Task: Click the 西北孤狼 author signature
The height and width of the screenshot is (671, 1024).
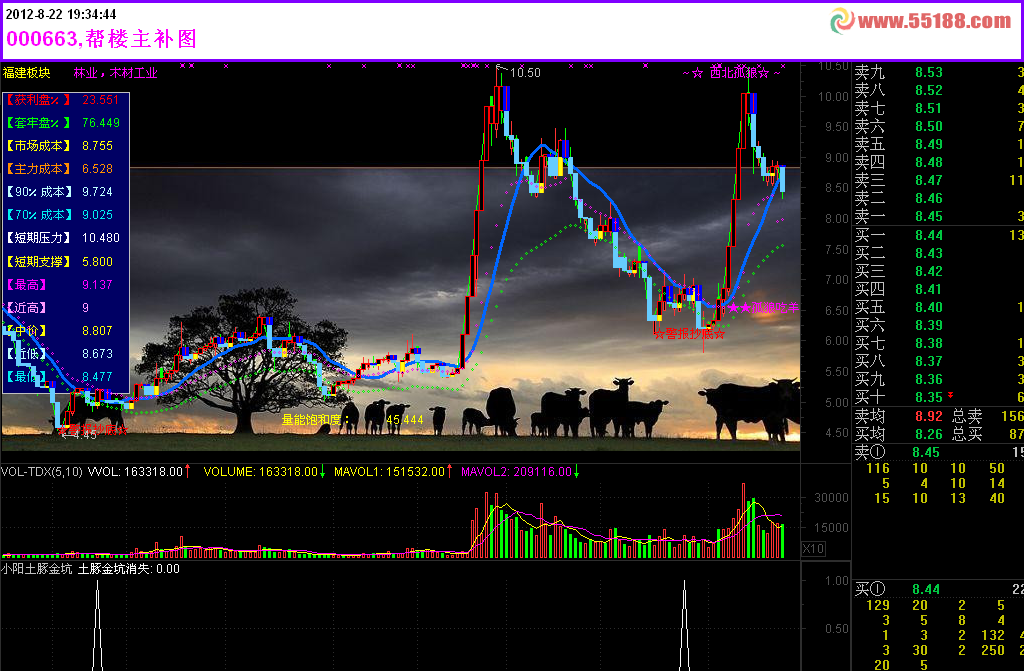Action: 732,73
